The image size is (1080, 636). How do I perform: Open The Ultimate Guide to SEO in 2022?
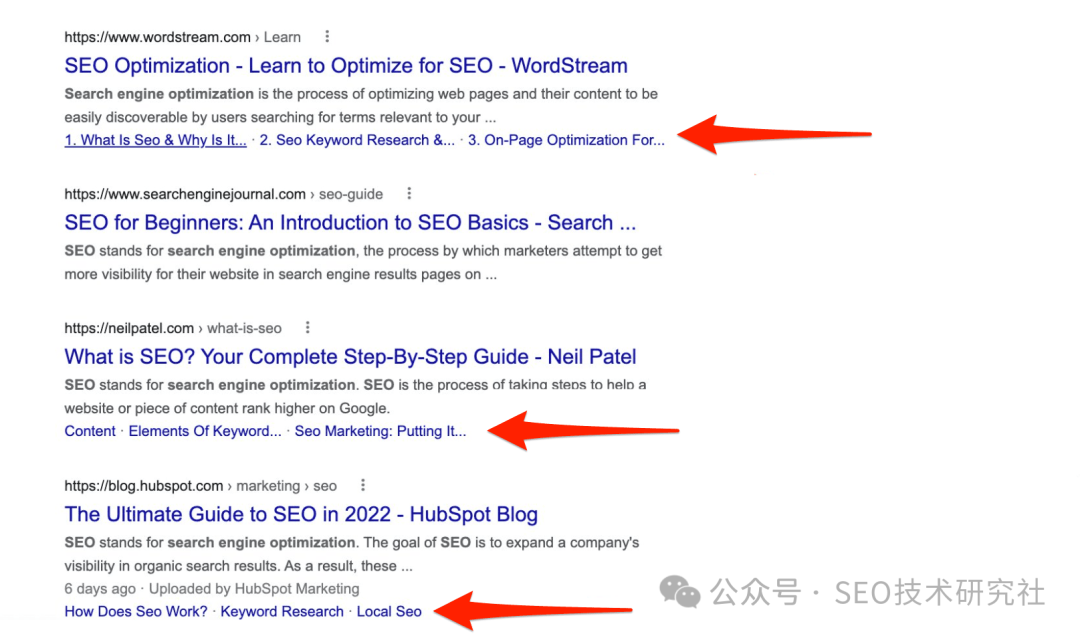pyautogui.click(x=301, y=514)
